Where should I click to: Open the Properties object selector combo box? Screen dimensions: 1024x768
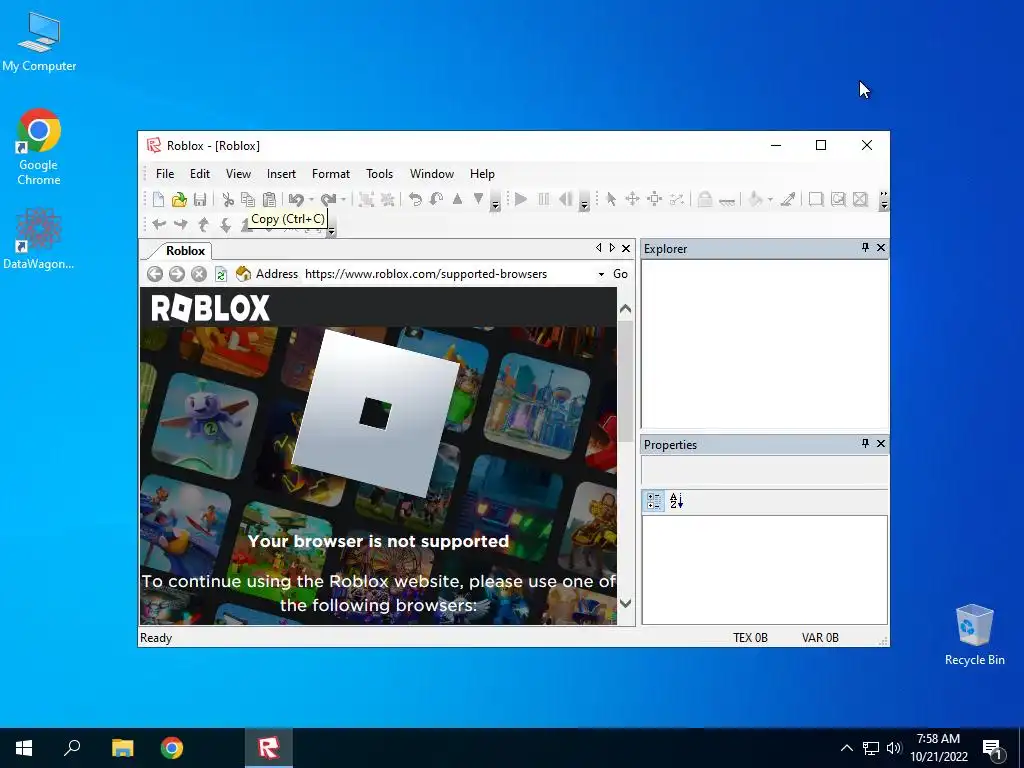point(765,470)
